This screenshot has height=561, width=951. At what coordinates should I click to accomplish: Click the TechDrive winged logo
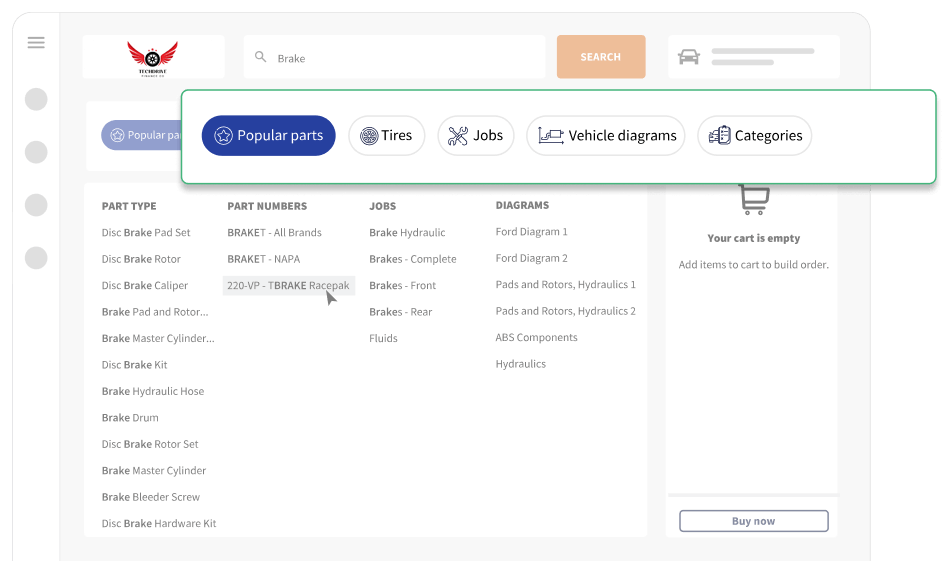pos(152,57)
